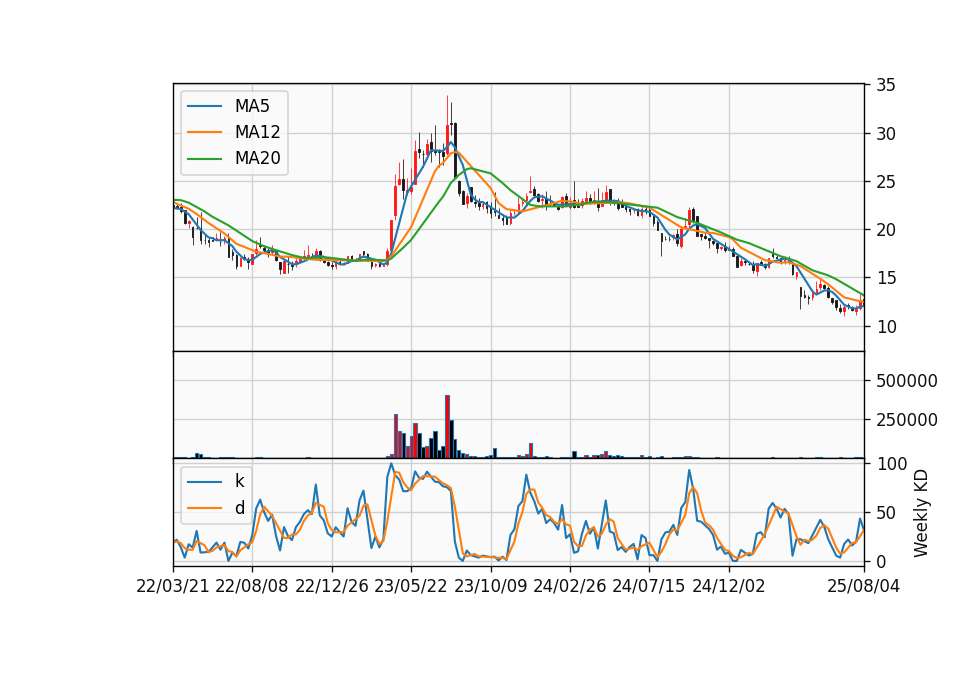Screen dimensions: 960x690
Task: Click the KD axis value 0
Action: [x=881, y=561]
